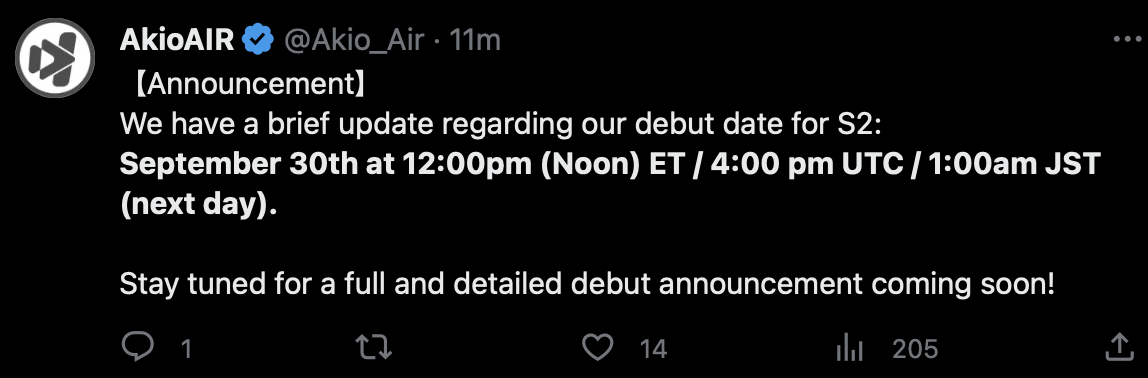This screenshot has width=1148, height=378.
Task: Click the reply count of 1
Action: click(186, 349)
